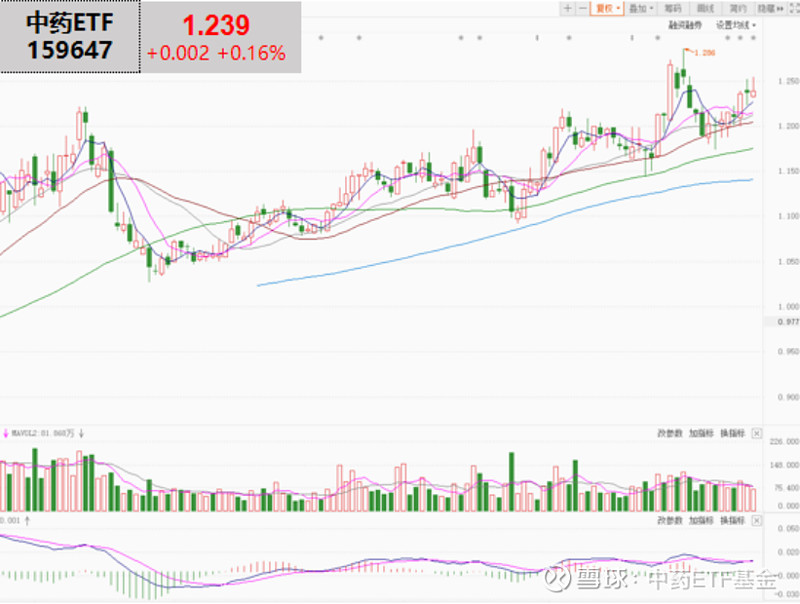Viewport: 800px width, 604px height.
Task: Click the 75.400 volume axis label
Action: 786,488
